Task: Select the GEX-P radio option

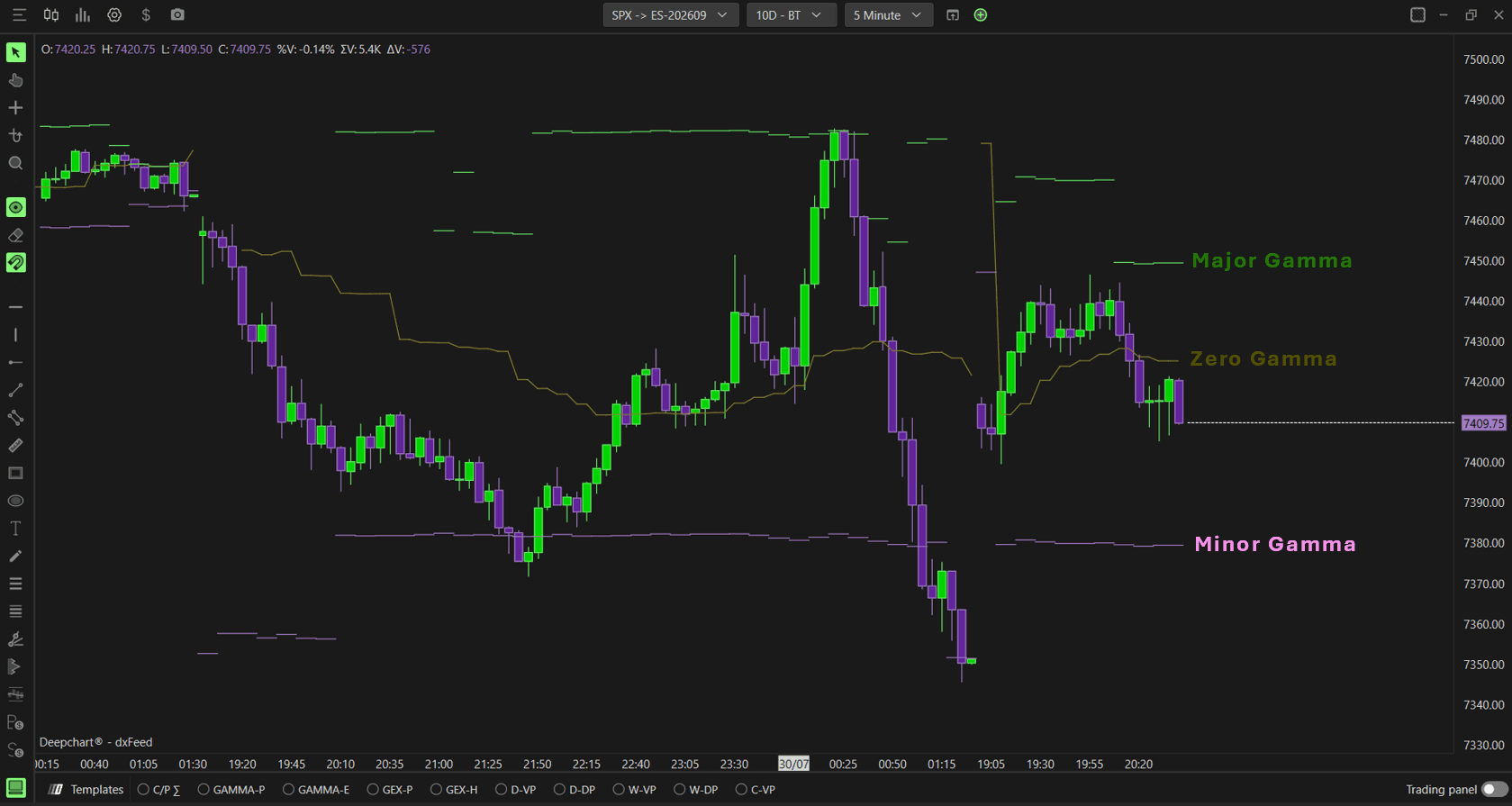Action: click(x=390, y=790)
